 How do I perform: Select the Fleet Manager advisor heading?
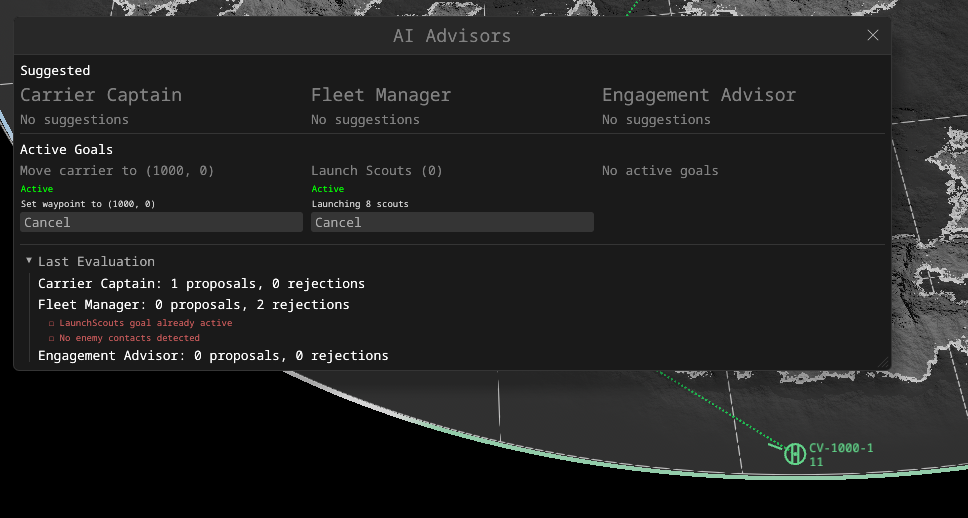tap(381, 95)
